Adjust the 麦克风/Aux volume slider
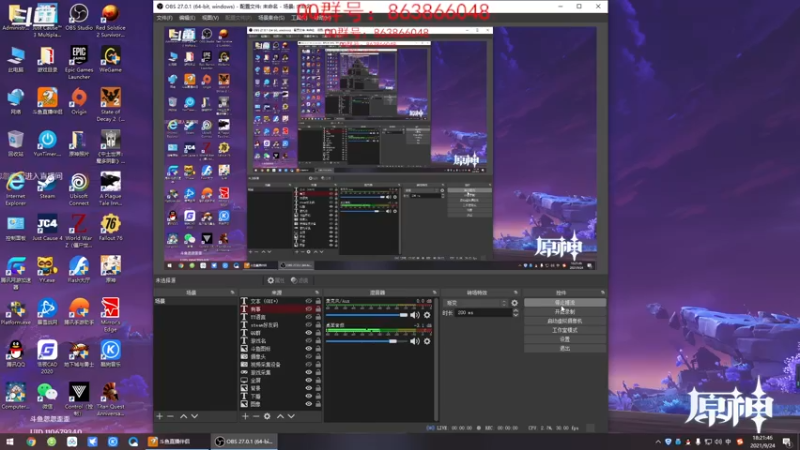 click(x=367, y=315)
